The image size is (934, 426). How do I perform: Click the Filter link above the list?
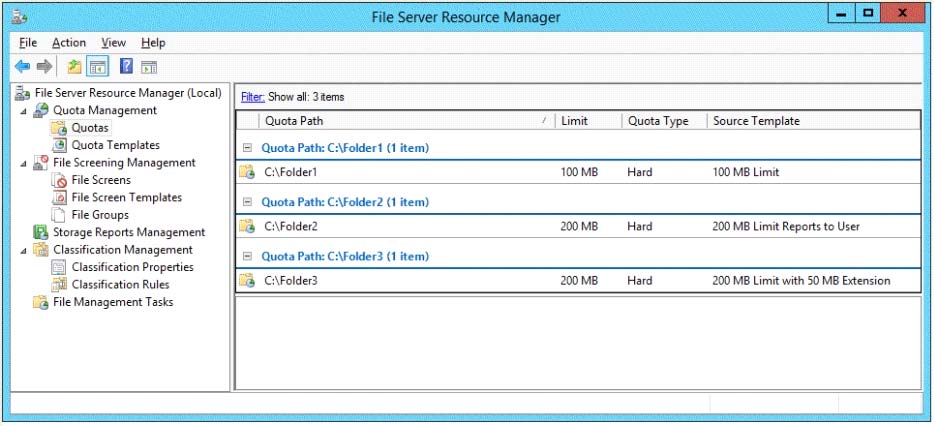pos(253,97)
